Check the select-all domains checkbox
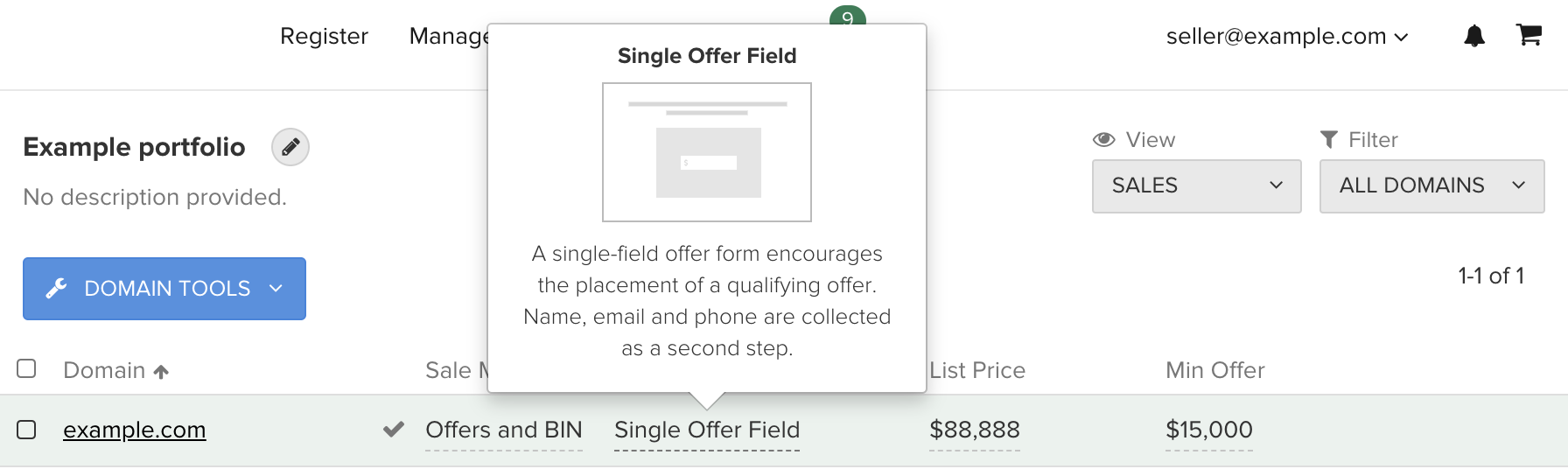The height and width of the screenshot is (476, 1568). [x=26, y=368]
